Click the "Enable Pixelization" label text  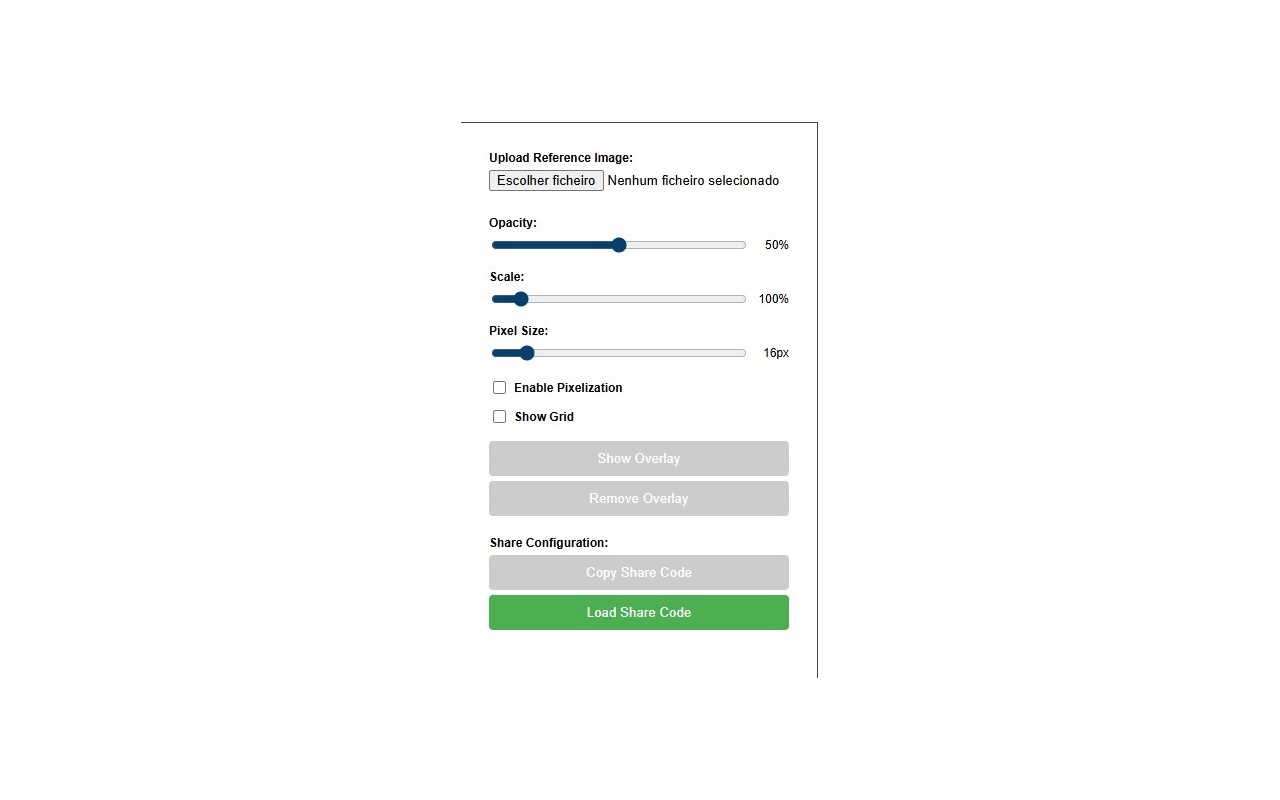[x=568, y=388]
